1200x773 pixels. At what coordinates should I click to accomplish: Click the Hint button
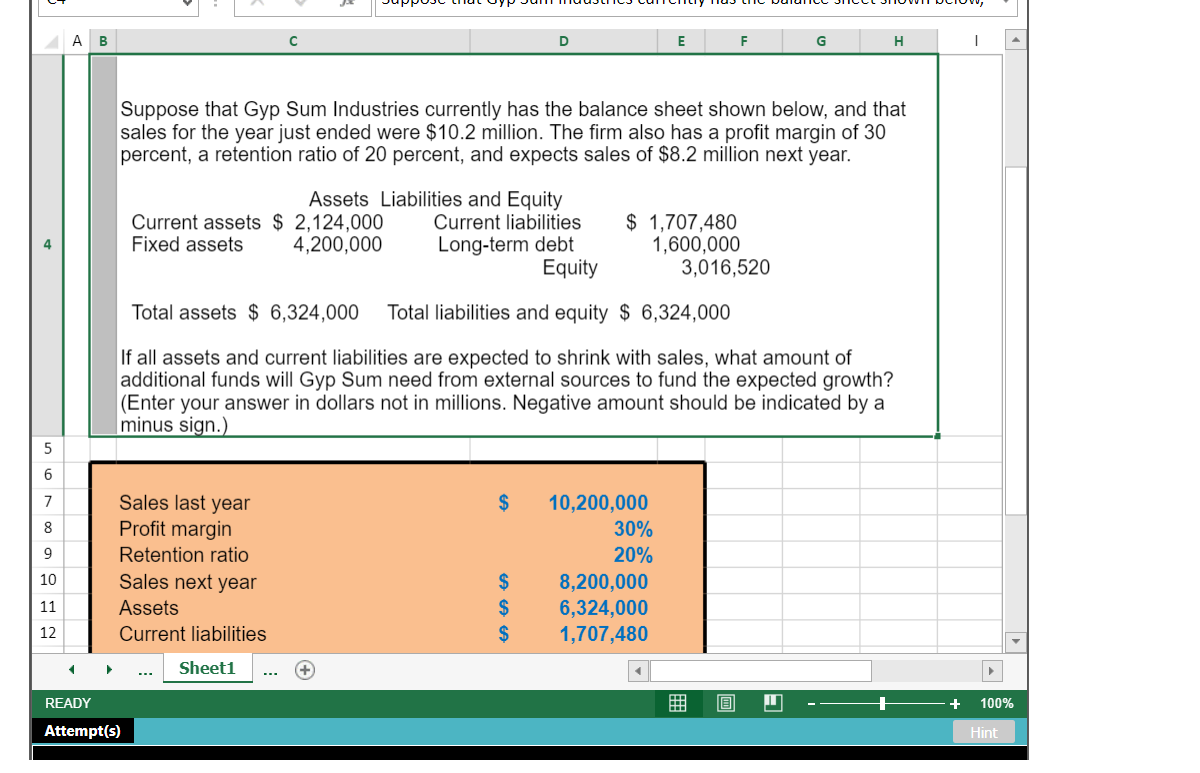pyautogui.click(x=983, y=731)
